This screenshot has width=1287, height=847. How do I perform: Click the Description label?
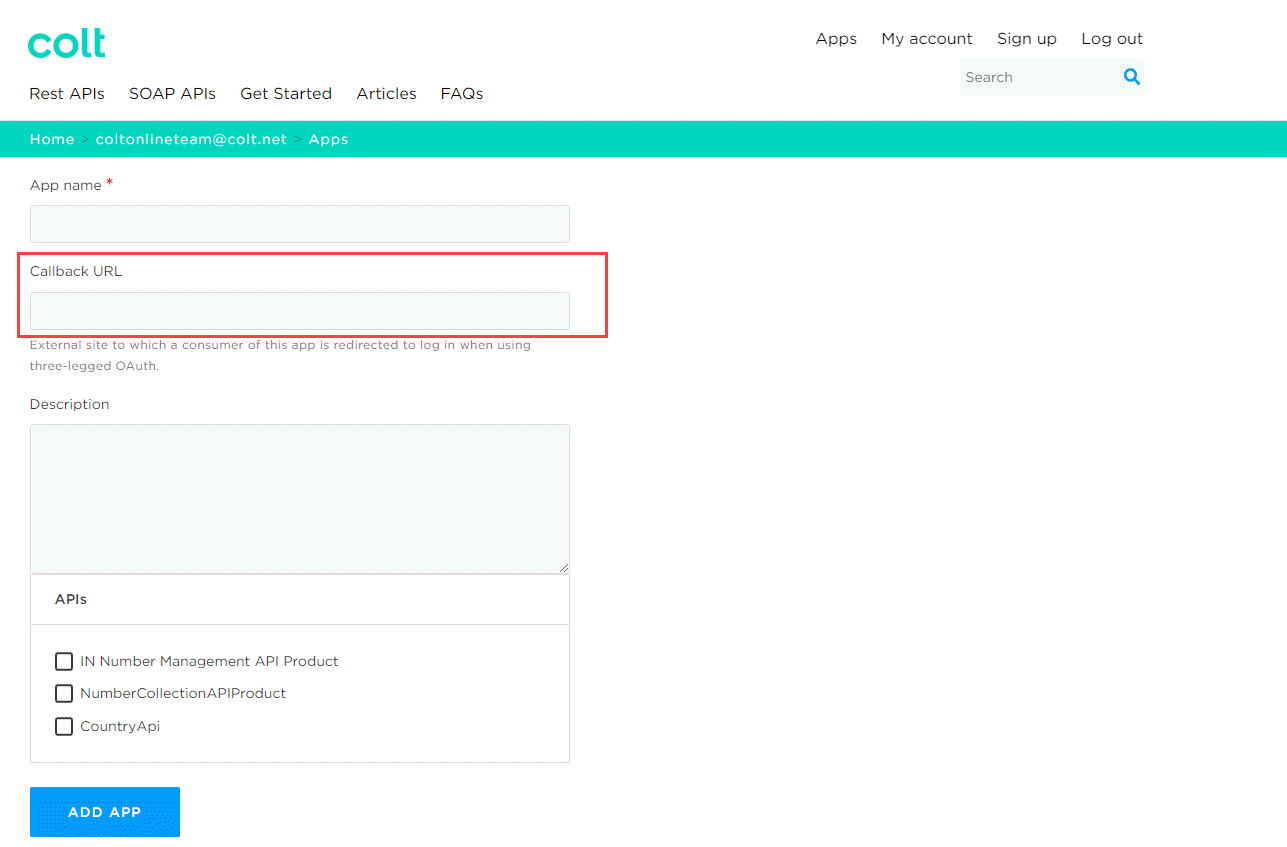70,404
